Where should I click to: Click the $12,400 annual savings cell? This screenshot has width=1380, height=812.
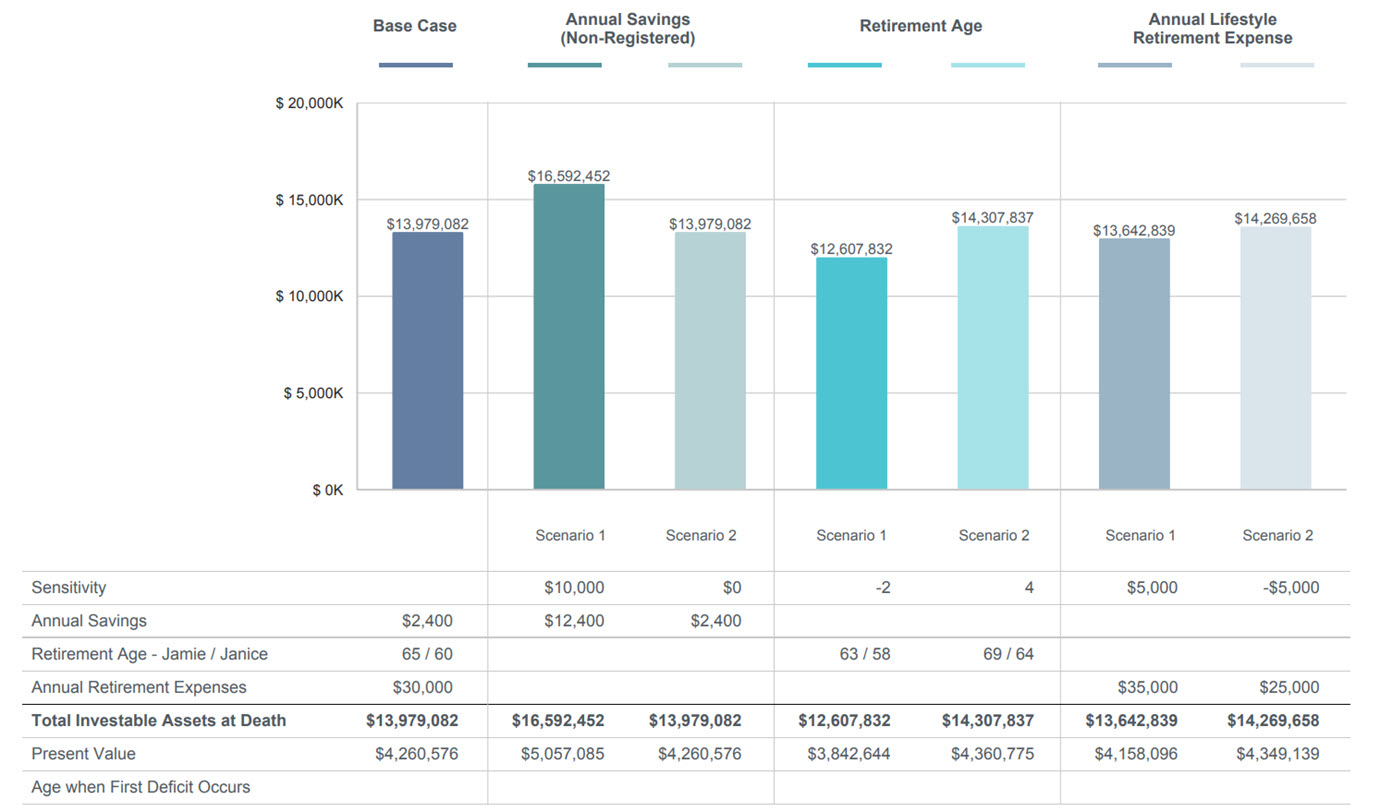pyautogui.click(x=574, y=621)
